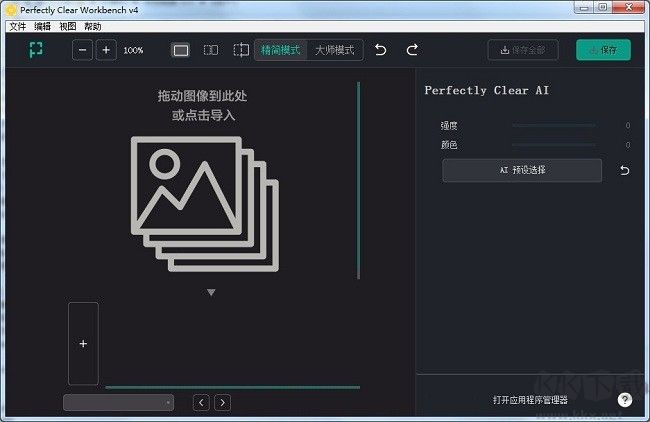Open help via the question mark icon
This screenshot has height=422, width=650.
click(x=625, y=400)
